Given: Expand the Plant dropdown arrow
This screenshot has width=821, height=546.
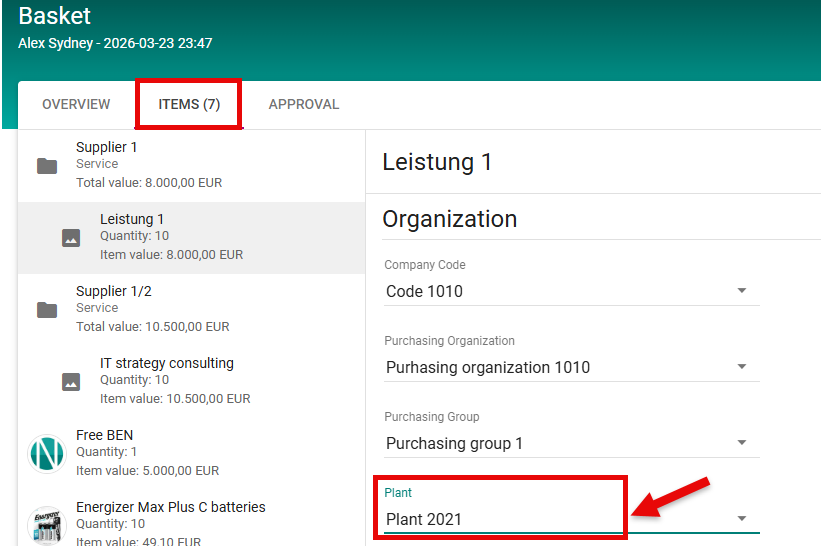Looking at the screenshot, I should (x=741, y=519).
